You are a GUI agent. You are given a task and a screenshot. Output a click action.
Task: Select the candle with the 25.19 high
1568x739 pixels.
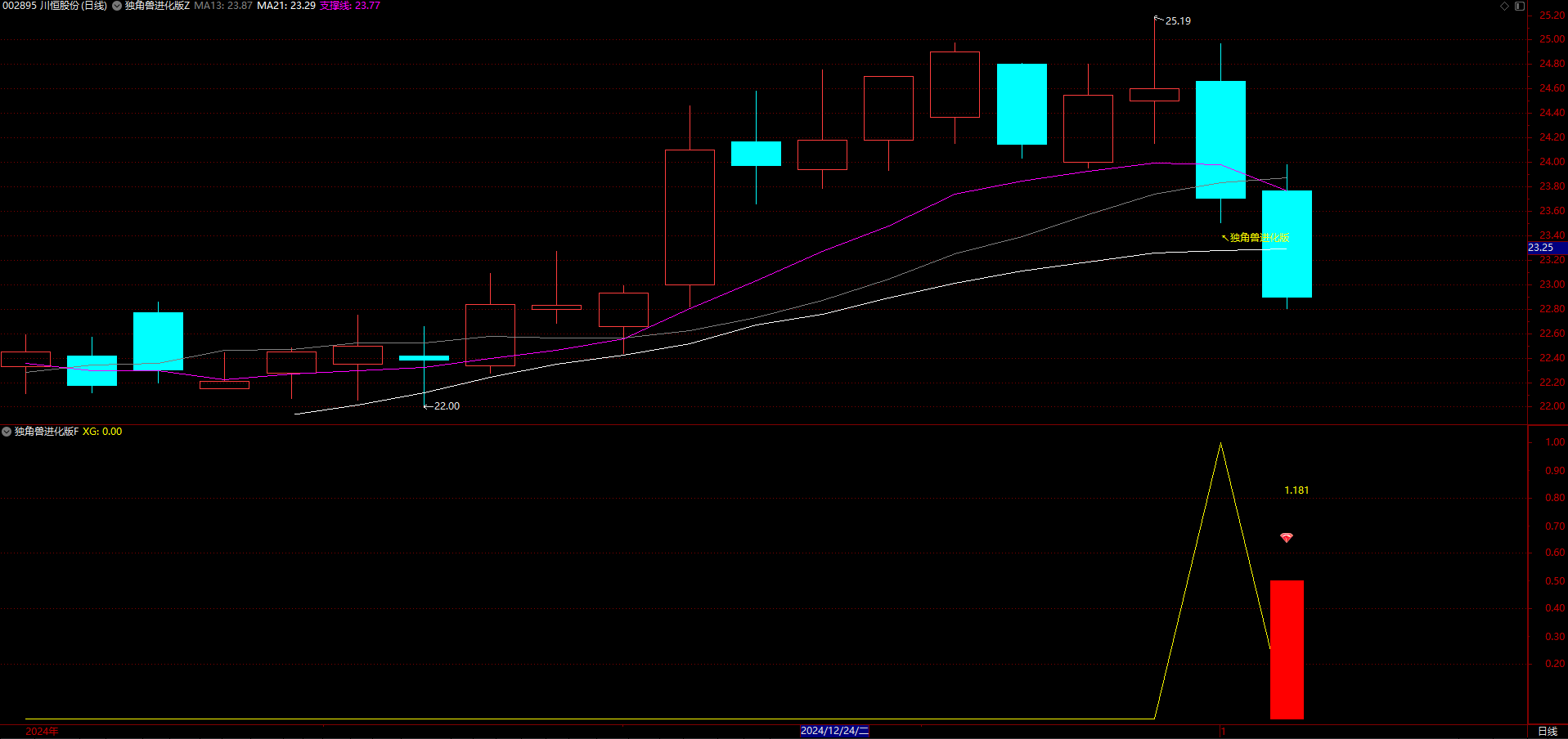tap(1154, 95)
